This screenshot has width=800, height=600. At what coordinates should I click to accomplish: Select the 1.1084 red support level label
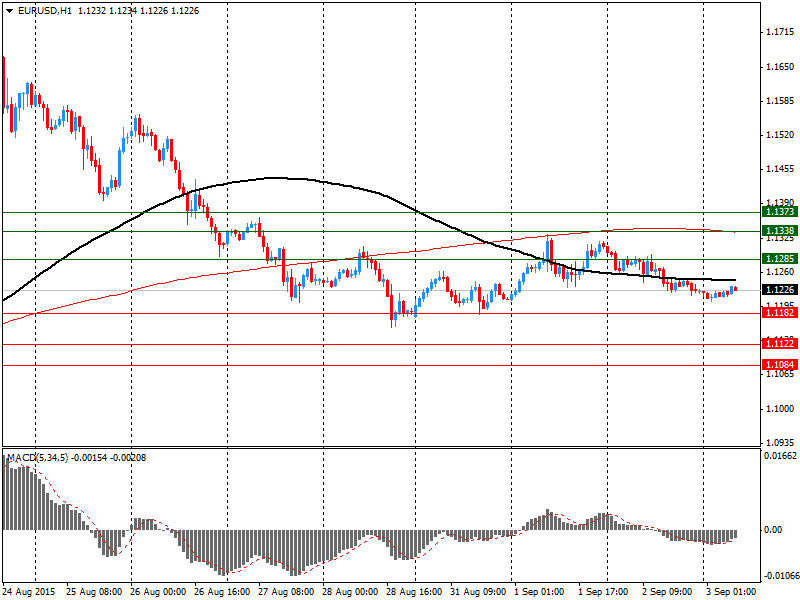tap(780, 365)
